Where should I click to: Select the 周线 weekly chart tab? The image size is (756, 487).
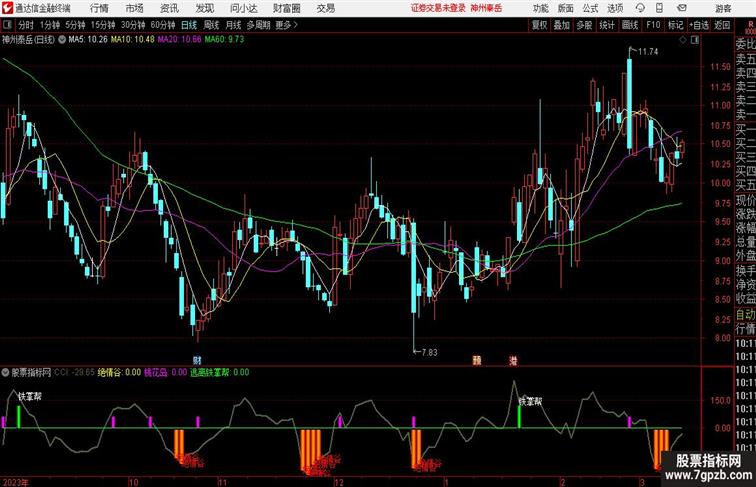(211, 25)
